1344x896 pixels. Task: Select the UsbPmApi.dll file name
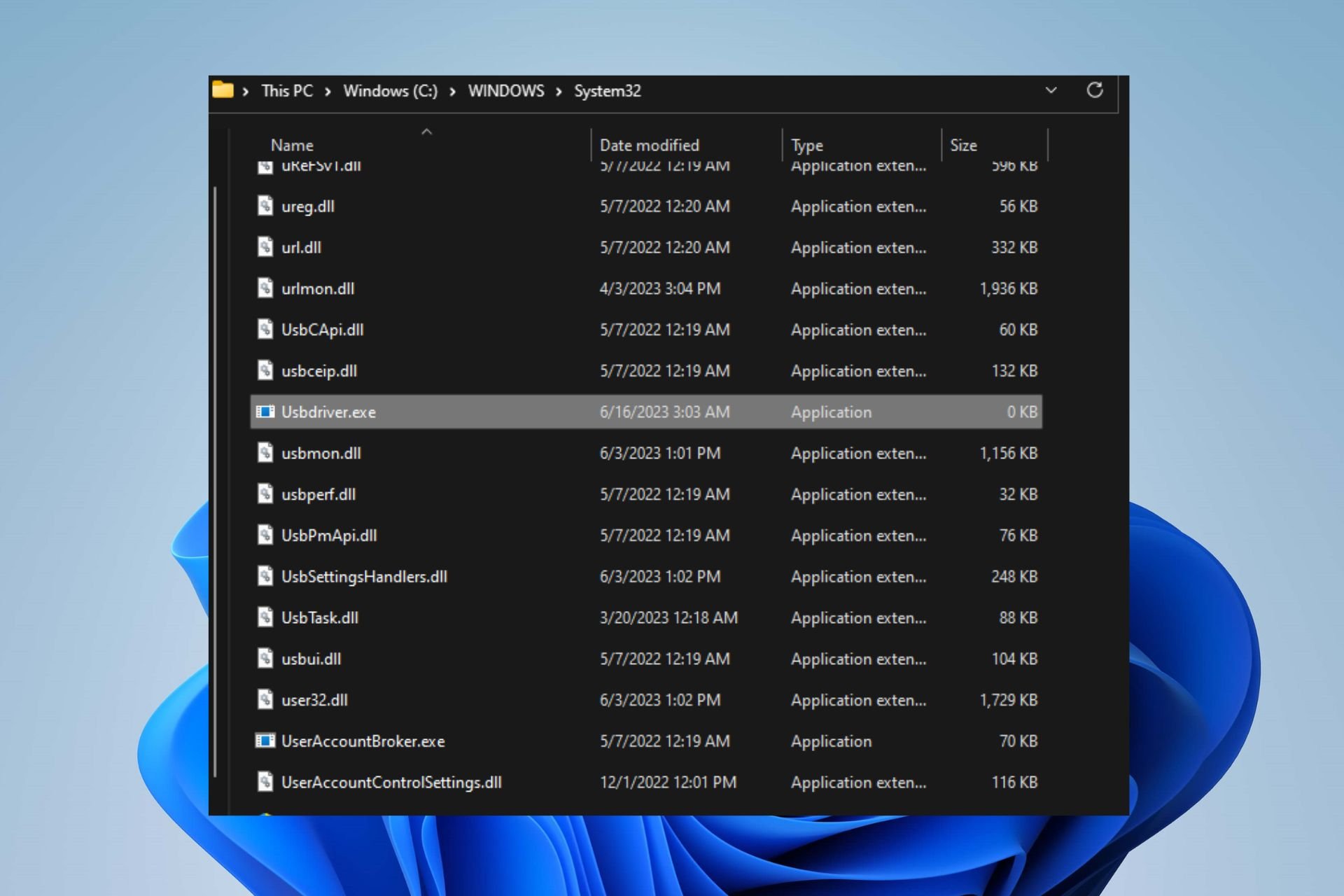click(329, 535)
